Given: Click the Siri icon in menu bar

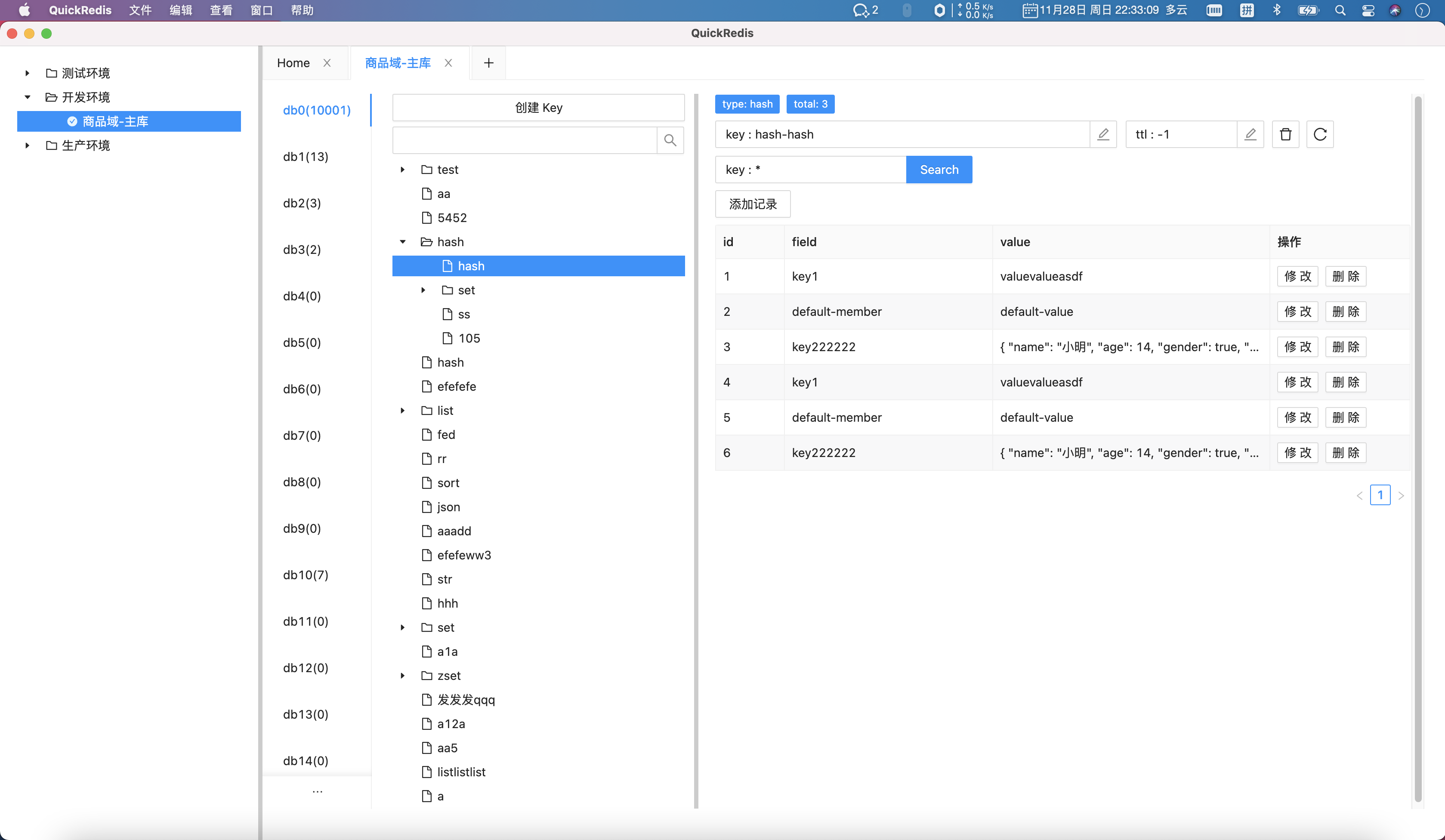Looking at the screenshot, I should coord(1395,10).
